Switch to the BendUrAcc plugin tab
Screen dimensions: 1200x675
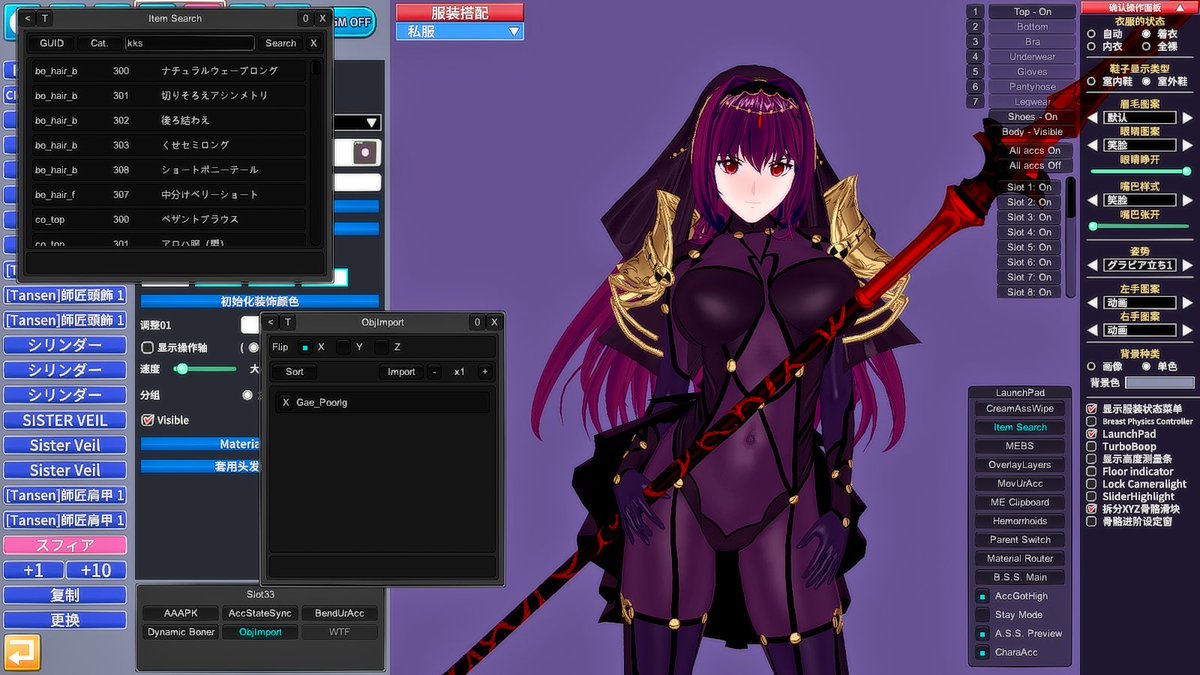[340, 613]
